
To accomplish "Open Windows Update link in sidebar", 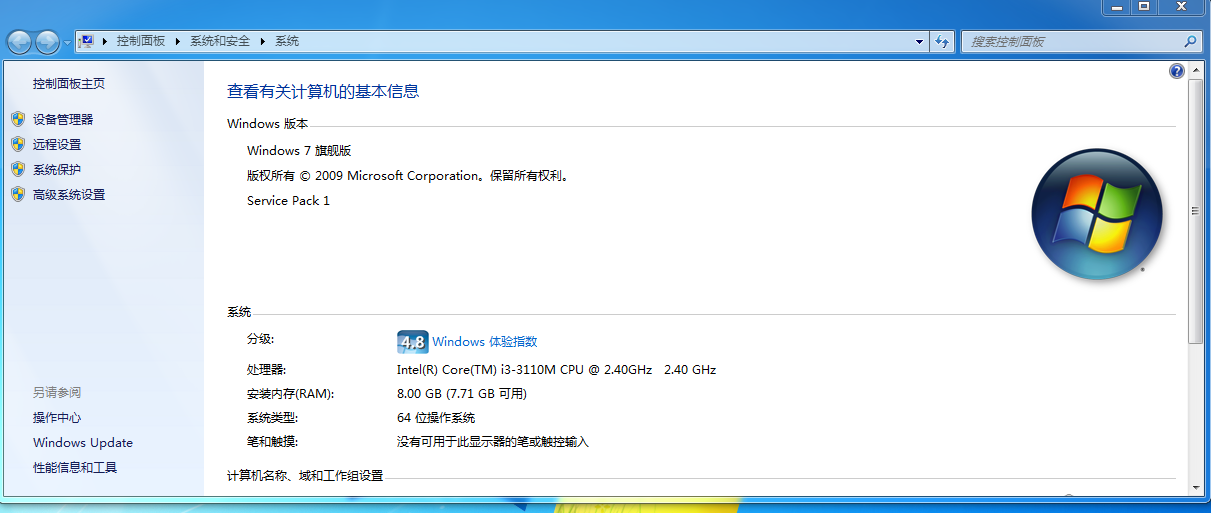I will coord(83,443).
